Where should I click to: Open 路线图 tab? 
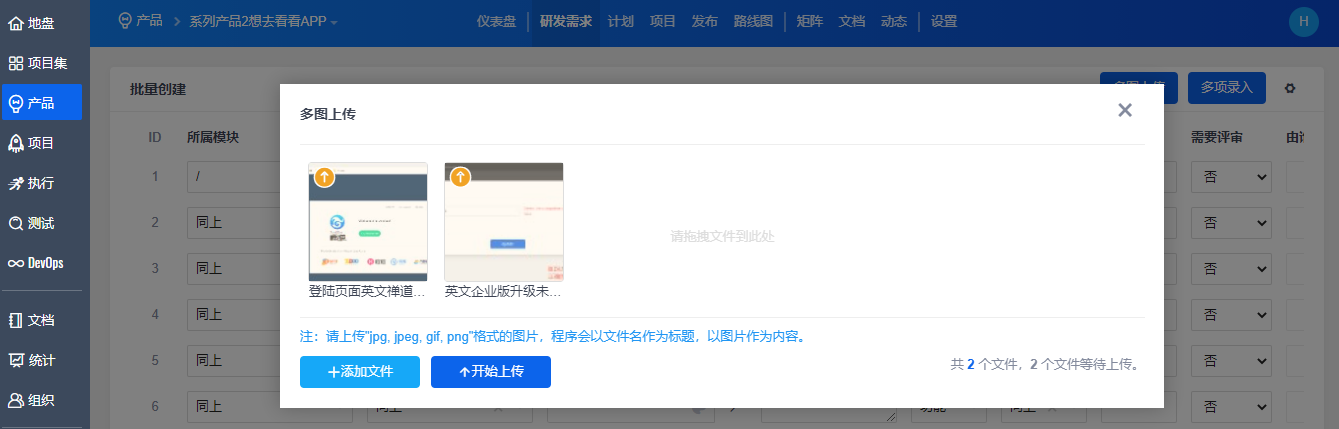(x=753, y=21)
